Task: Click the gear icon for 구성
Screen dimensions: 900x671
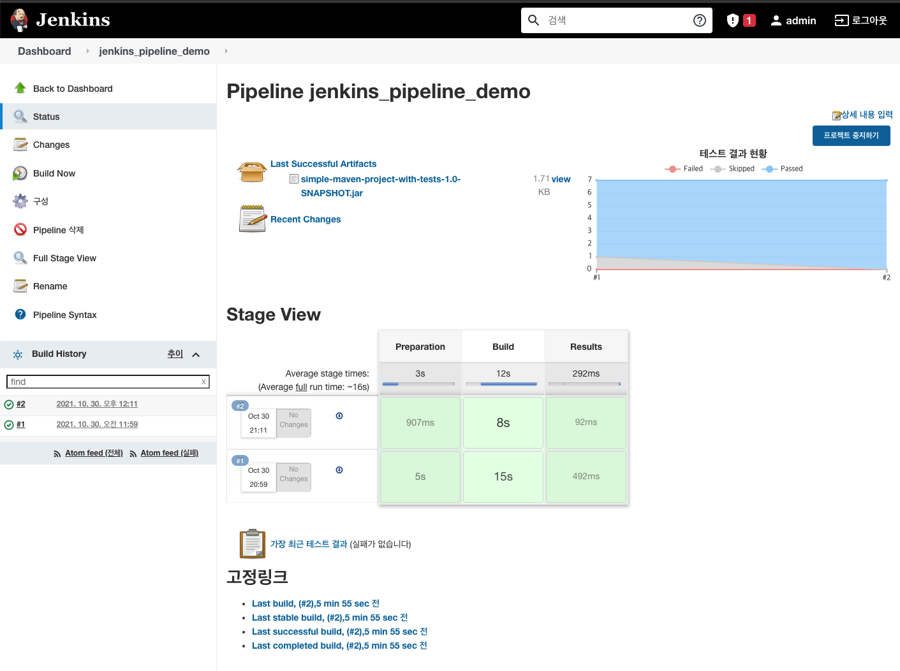Action: click(x=20, y=201)
